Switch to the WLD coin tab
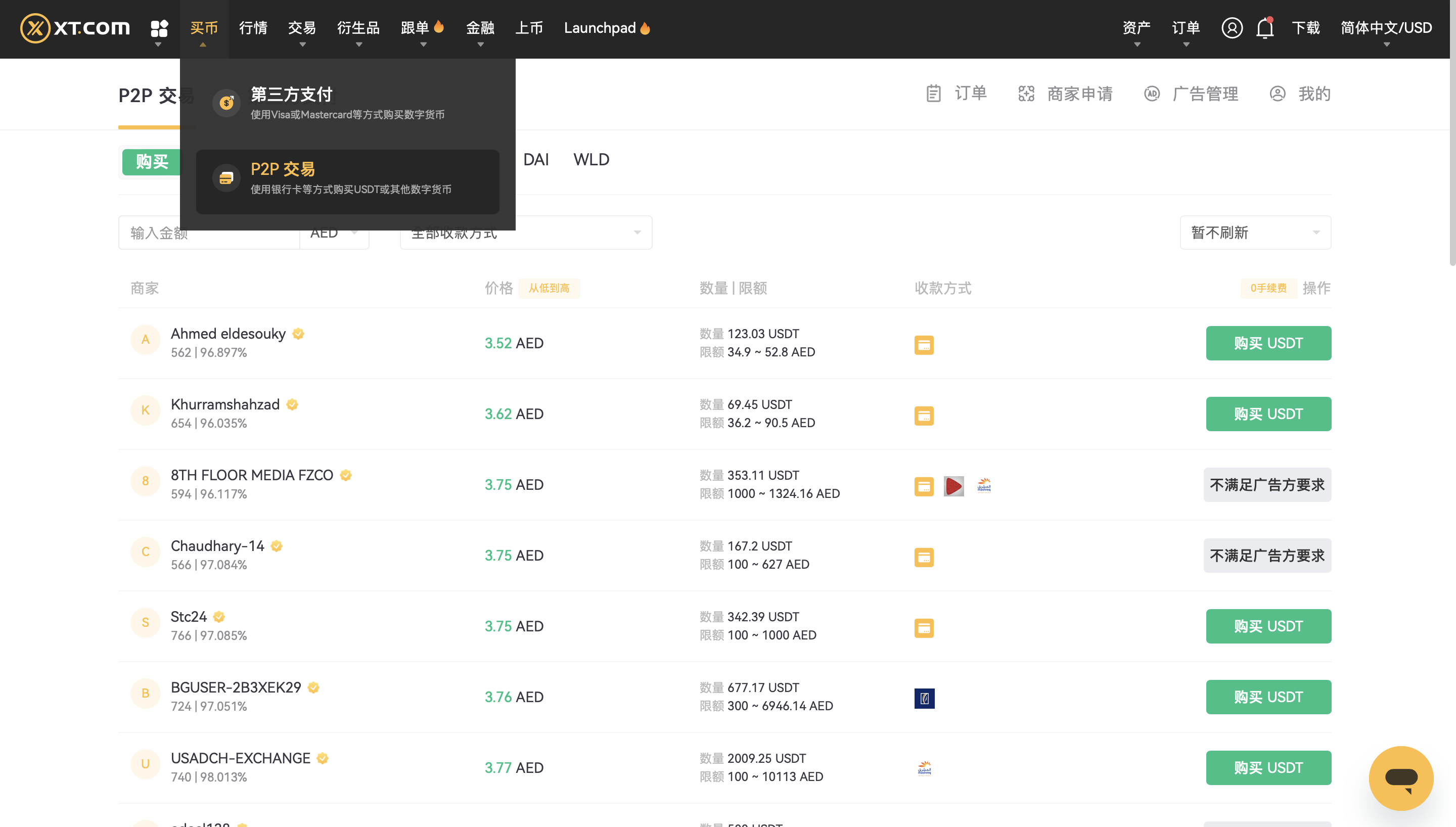 (x=591, y=160)
